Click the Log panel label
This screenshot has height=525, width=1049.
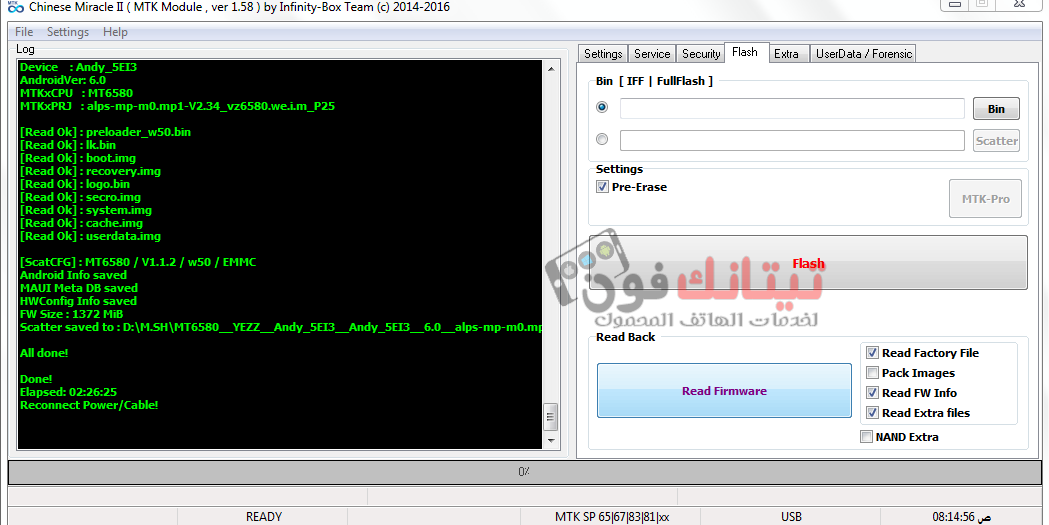[x=25, y=49]
